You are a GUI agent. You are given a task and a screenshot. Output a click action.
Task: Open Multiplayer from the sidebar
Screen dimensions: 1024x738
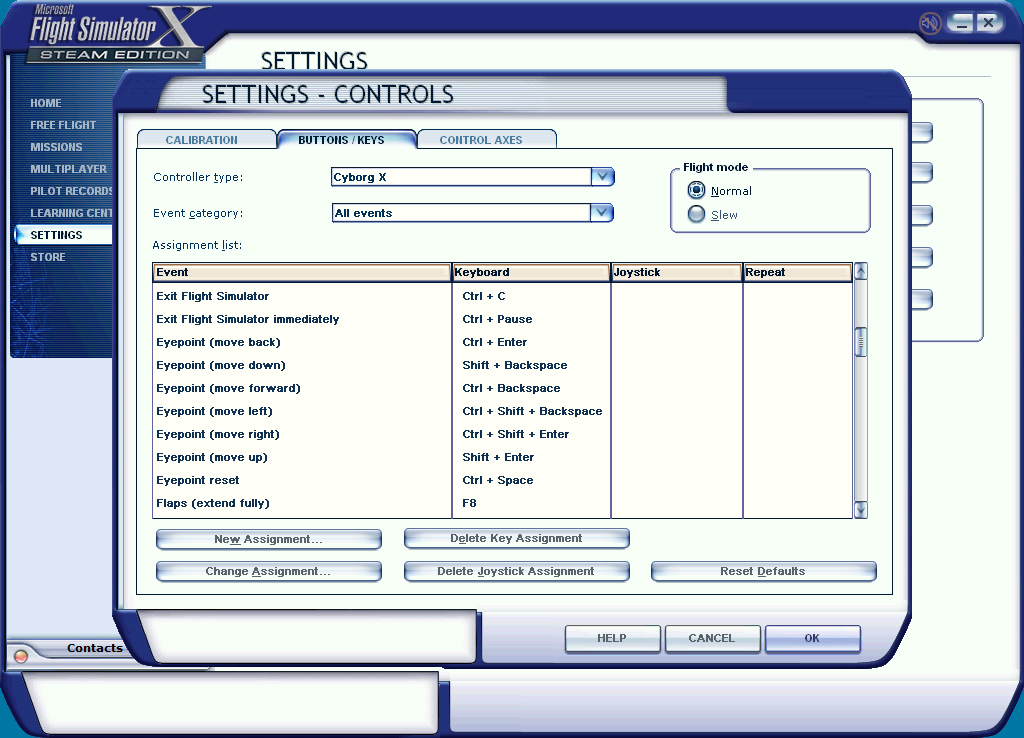69,168
